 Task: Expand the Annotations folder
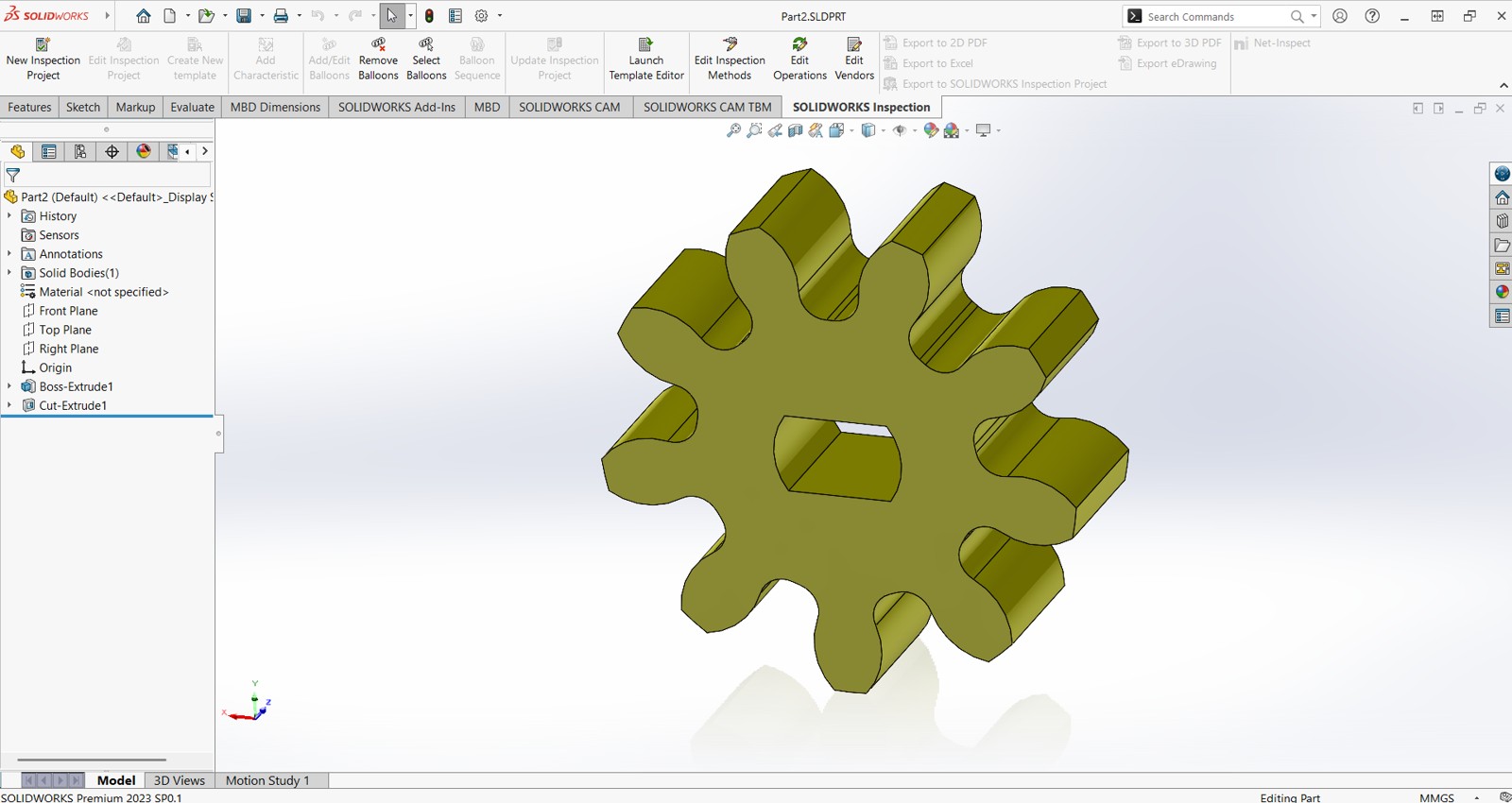coord(9,254)
